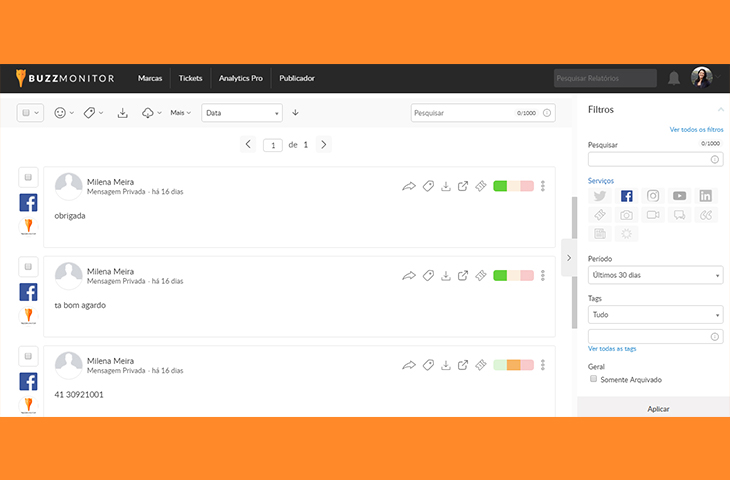Select the Facebook service filter icon
This screenshot has width=730, height=480.
626,196
